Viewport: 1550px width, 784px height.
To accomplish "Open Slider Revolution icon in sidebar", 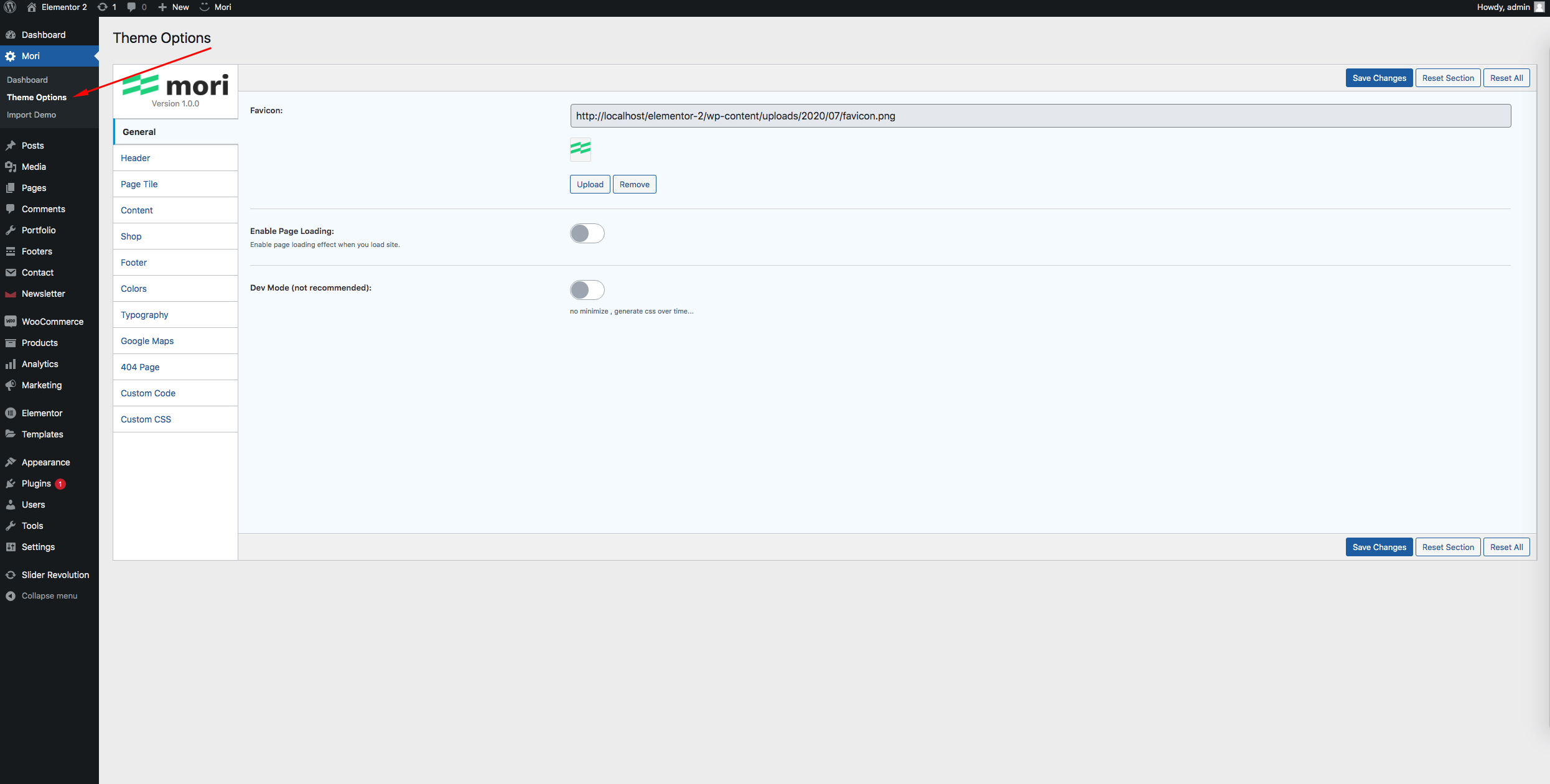I will (11, 575).
